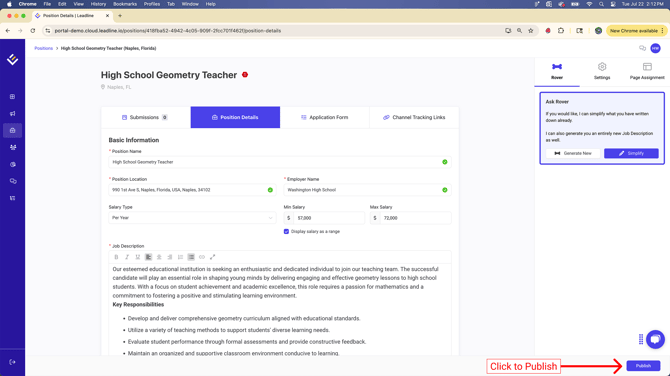The image size is (670, 376).
Task: Open the Chrome History menu
Action: 98,4
